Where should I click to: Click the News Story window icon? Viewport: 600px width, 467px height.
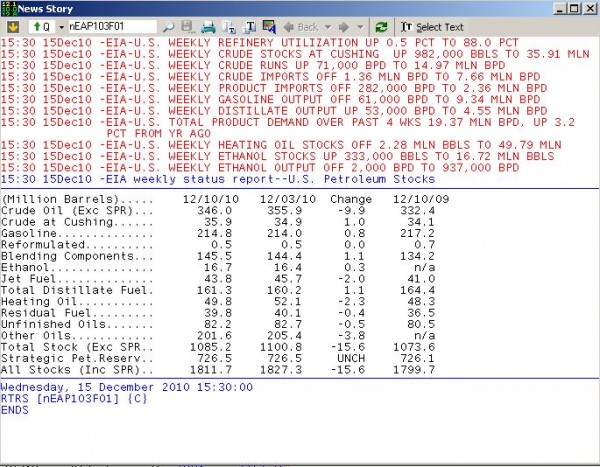(x=8, y=8)
